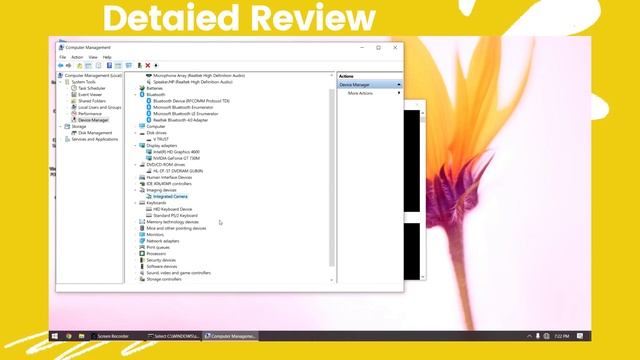Select System Tools in the tree
Image resolution: width=640 pixels, height=360 pixels.
pos(83,82)
